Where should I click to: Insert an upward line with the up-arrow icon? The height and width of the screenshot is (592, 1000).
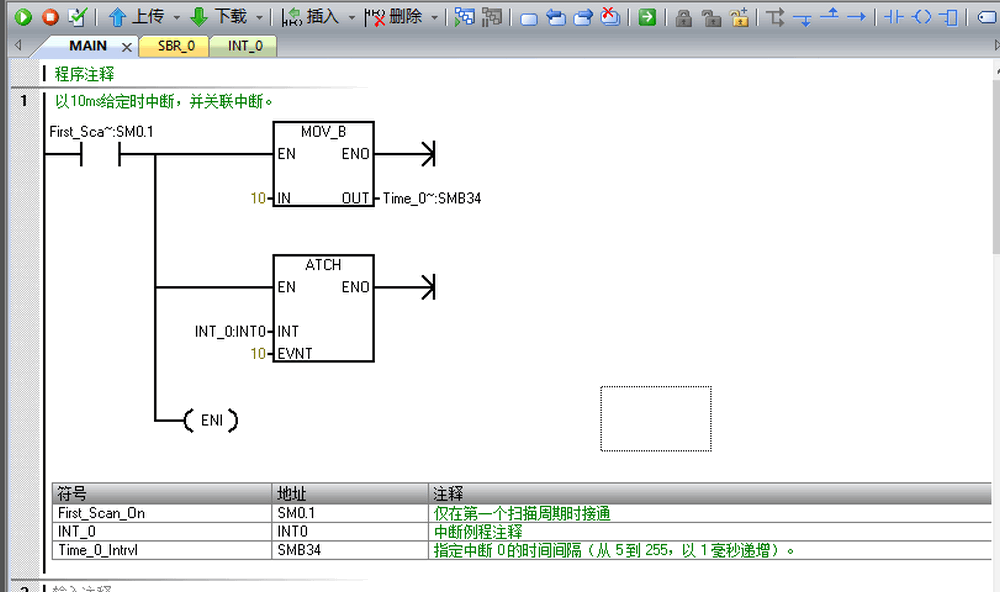click(829, 15)
